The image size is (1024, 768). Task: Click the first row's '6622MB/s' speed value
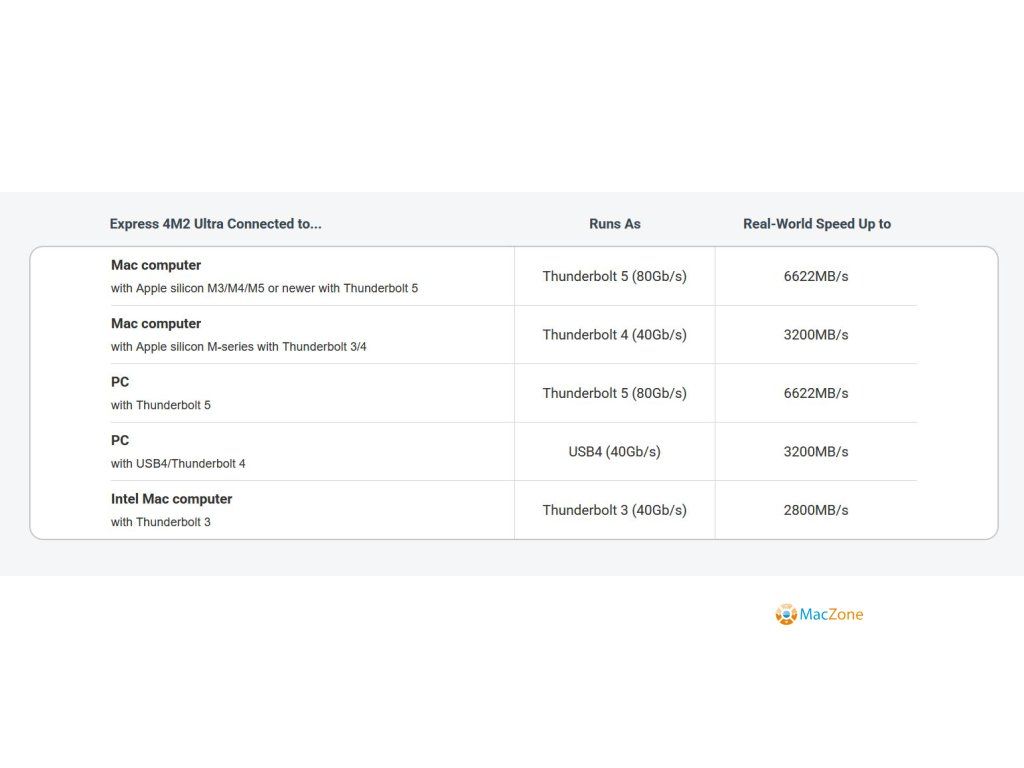pyautogui.click(x=816, y=276)
